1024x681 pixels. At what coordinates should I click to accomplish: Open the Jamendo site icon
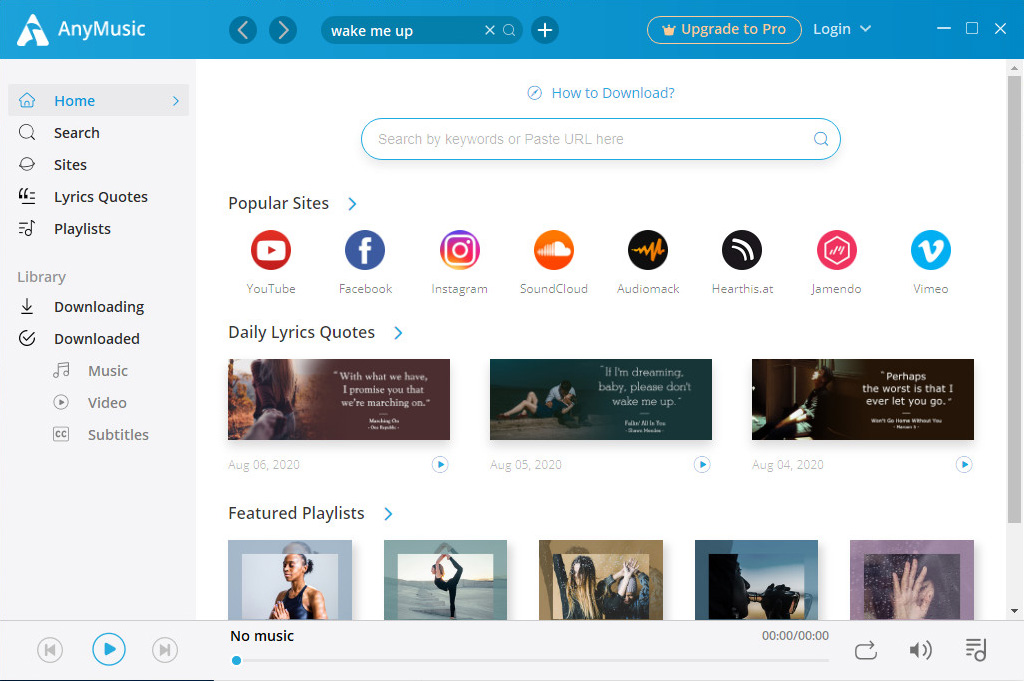pos(837,250)
